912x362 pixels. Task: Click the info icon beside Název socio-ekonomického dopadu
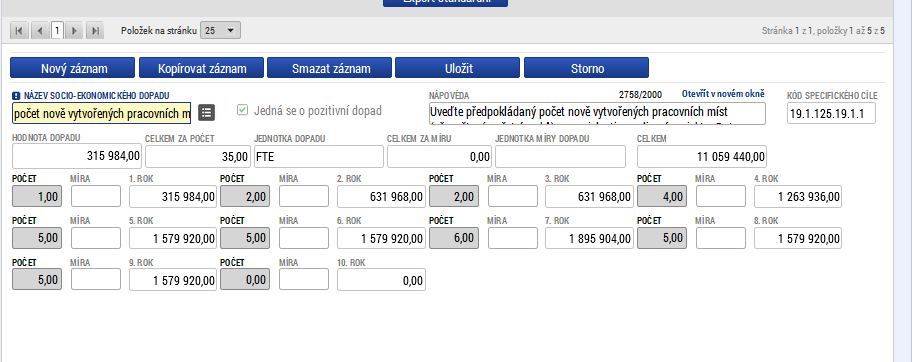(16, 95)
